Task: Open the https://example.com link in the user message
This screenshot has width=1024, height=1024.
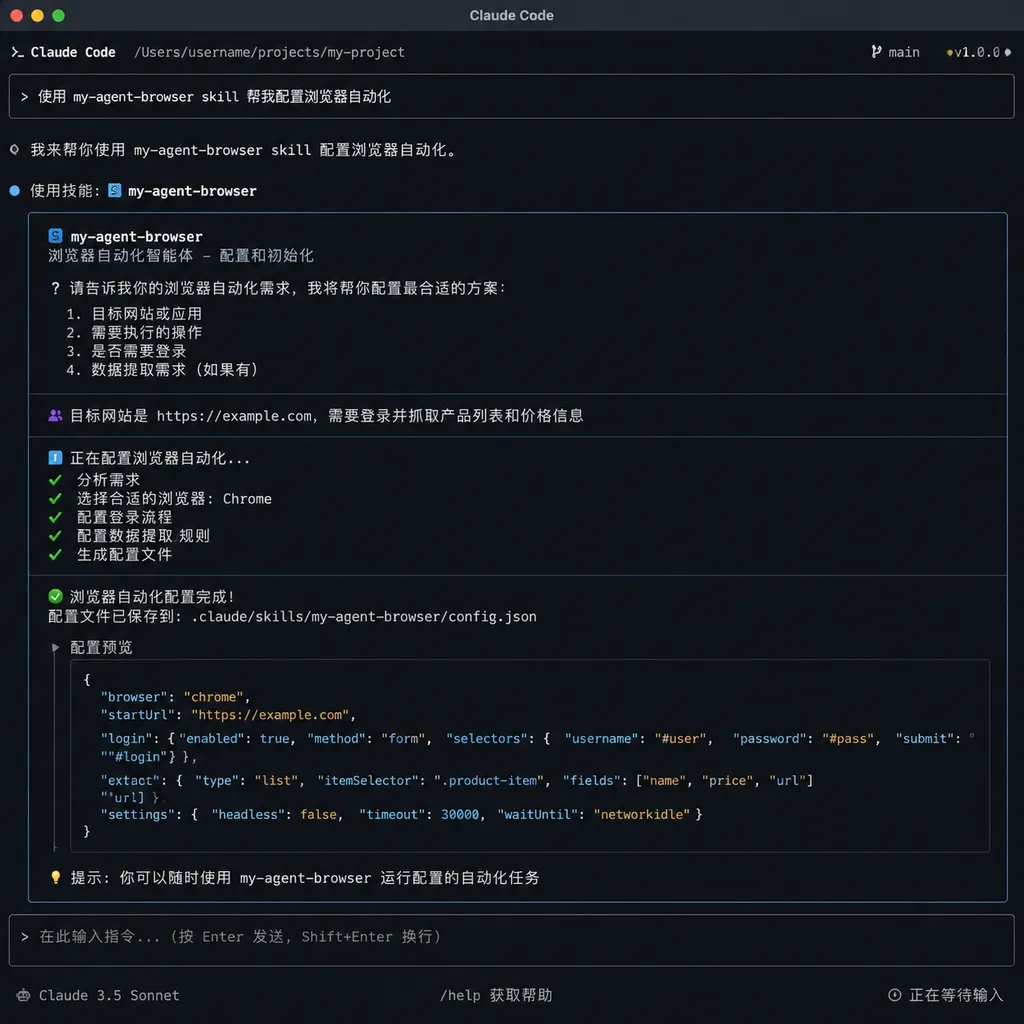Action: pyautogui.click(x=234, y=416)
